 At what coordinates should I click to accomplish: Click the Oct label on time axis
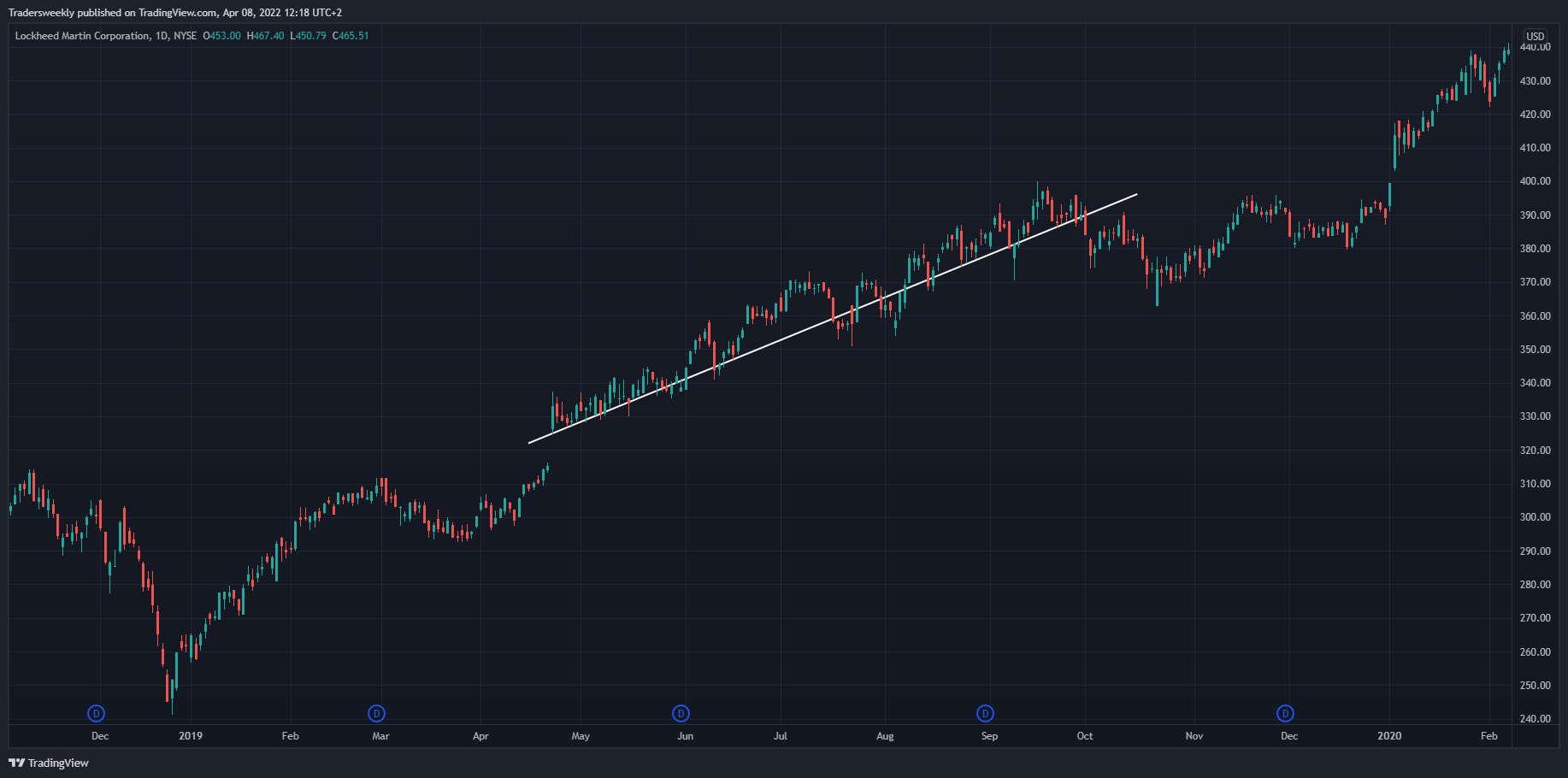(x=1085, y=736)
